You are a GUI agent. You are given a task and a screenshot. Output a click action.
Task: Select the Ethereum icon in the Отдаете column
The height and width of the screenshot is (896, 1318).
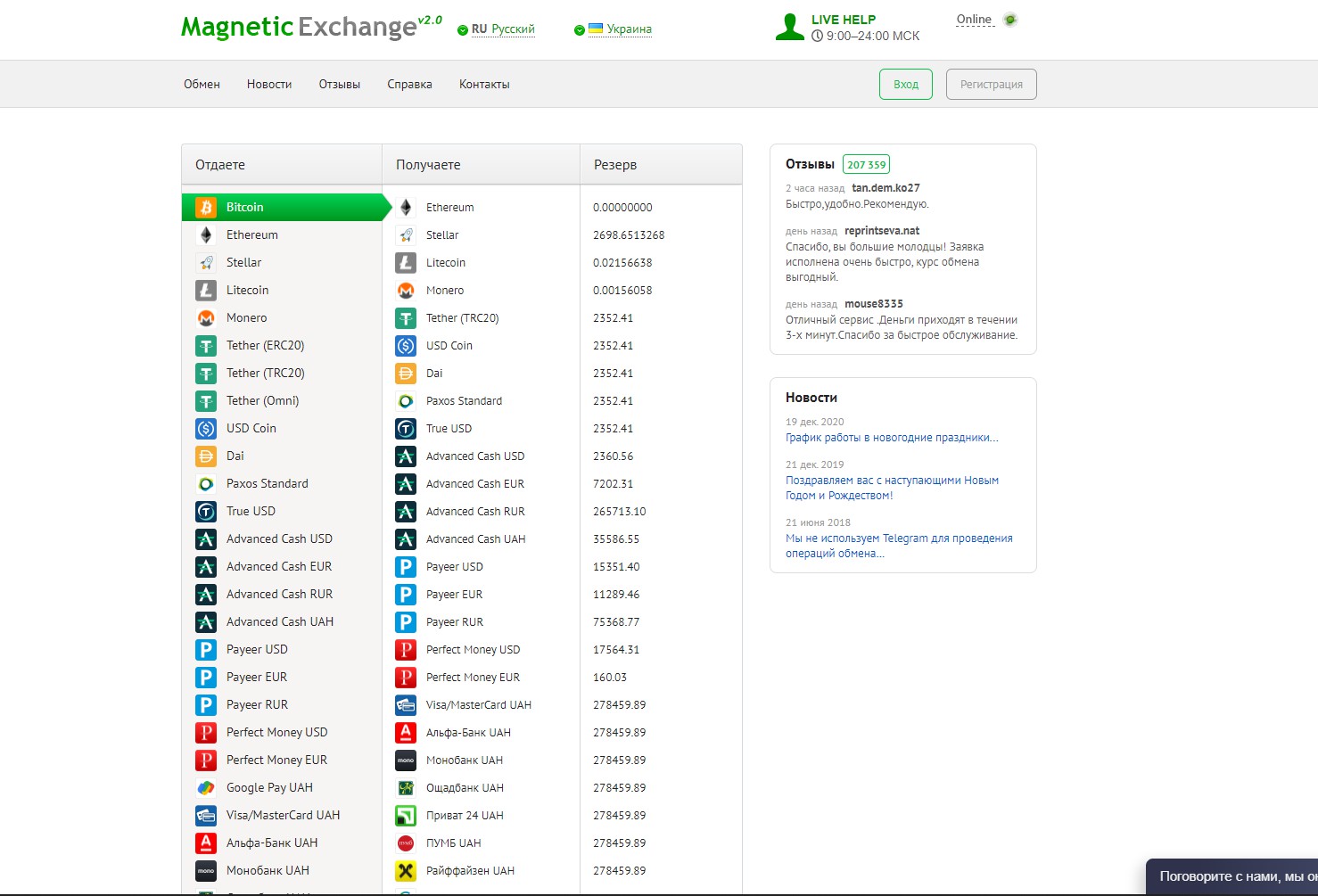pyautogui.click(x=206, y=234)
